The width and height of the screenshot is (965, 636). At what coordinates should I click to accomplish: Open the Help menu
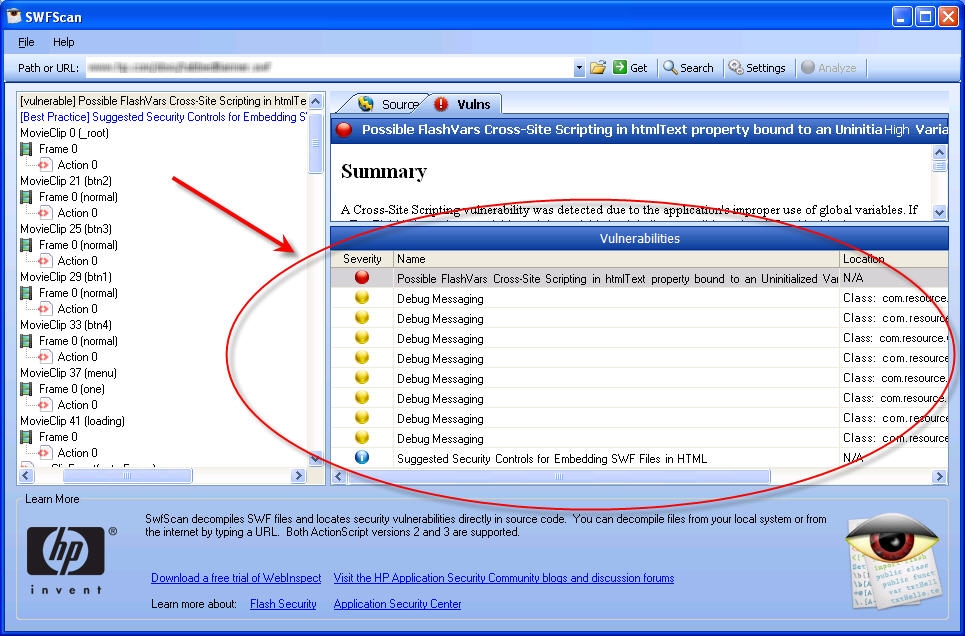click(64, 42)
